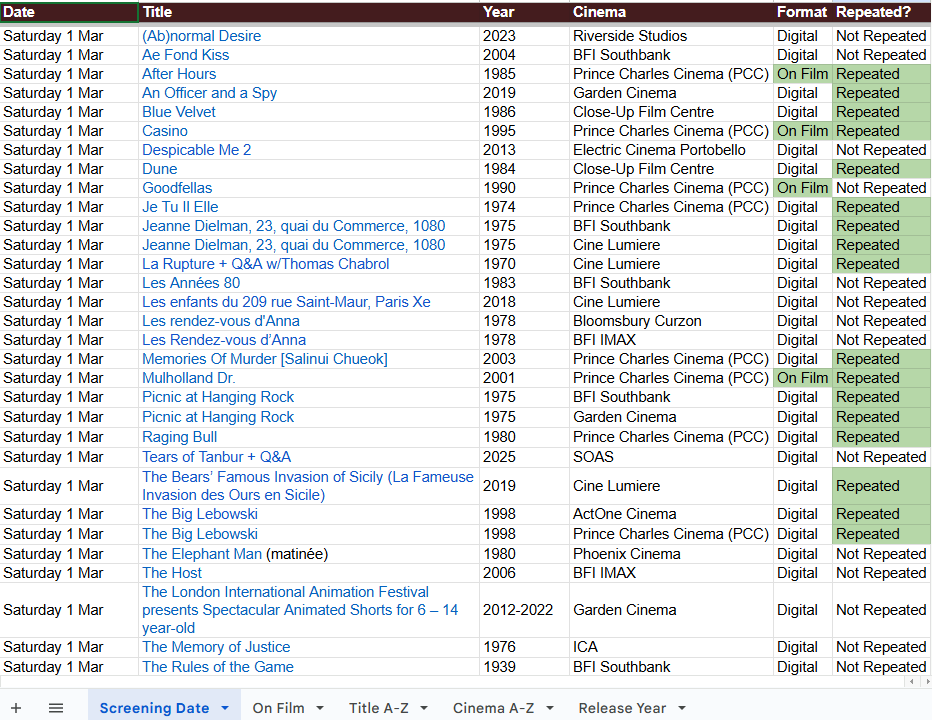Open the An Officer and a Spy link
The width and height of the screenshot is (932, 720).
pyautogui.click(x=209, y=93)
